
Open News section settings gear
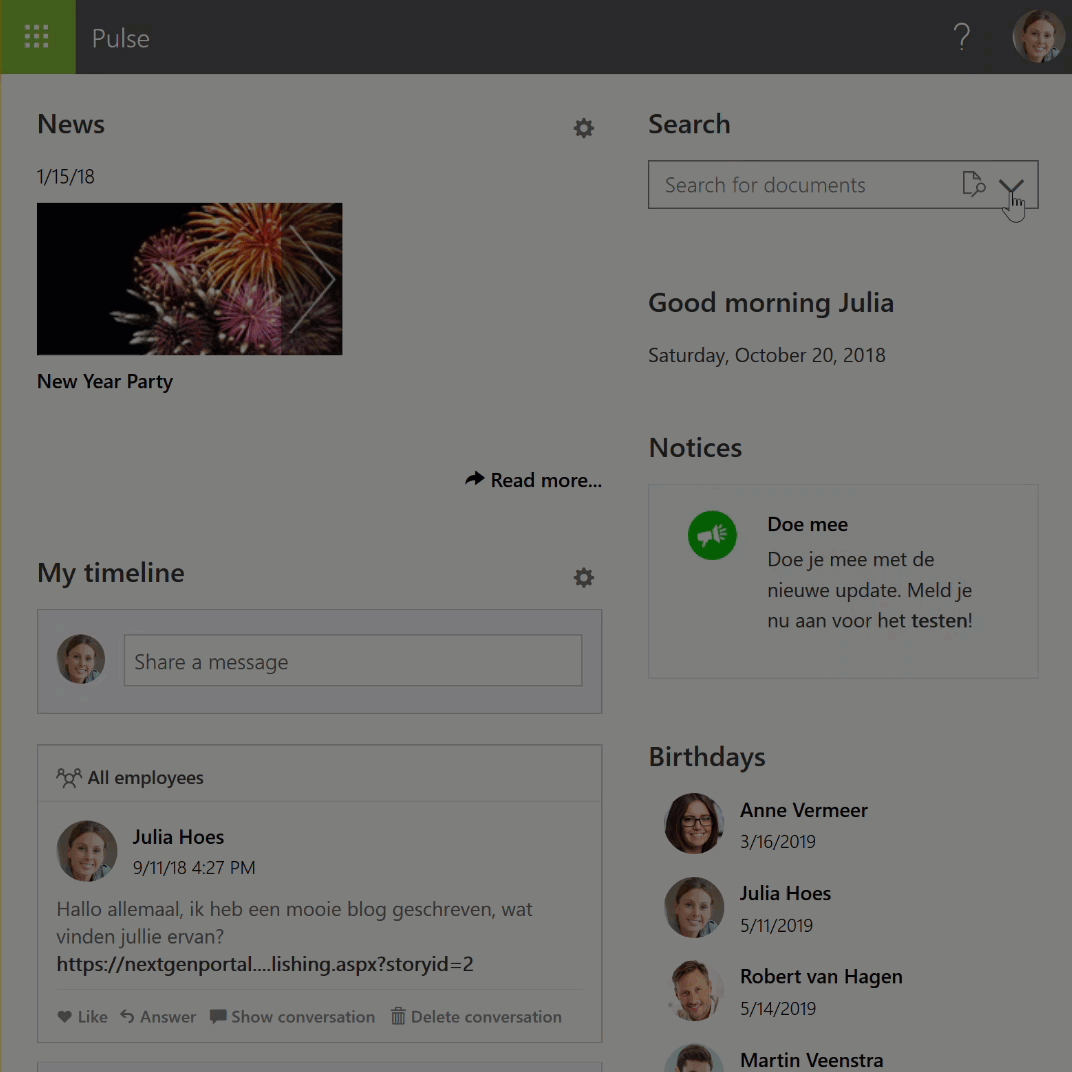pos(583,128)
